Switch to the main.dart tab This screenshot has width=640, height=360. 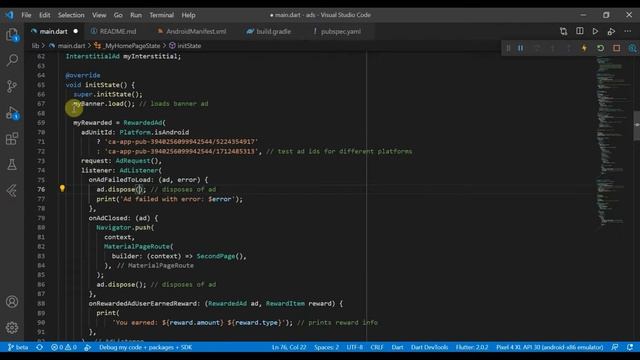[x=53, y=31]
